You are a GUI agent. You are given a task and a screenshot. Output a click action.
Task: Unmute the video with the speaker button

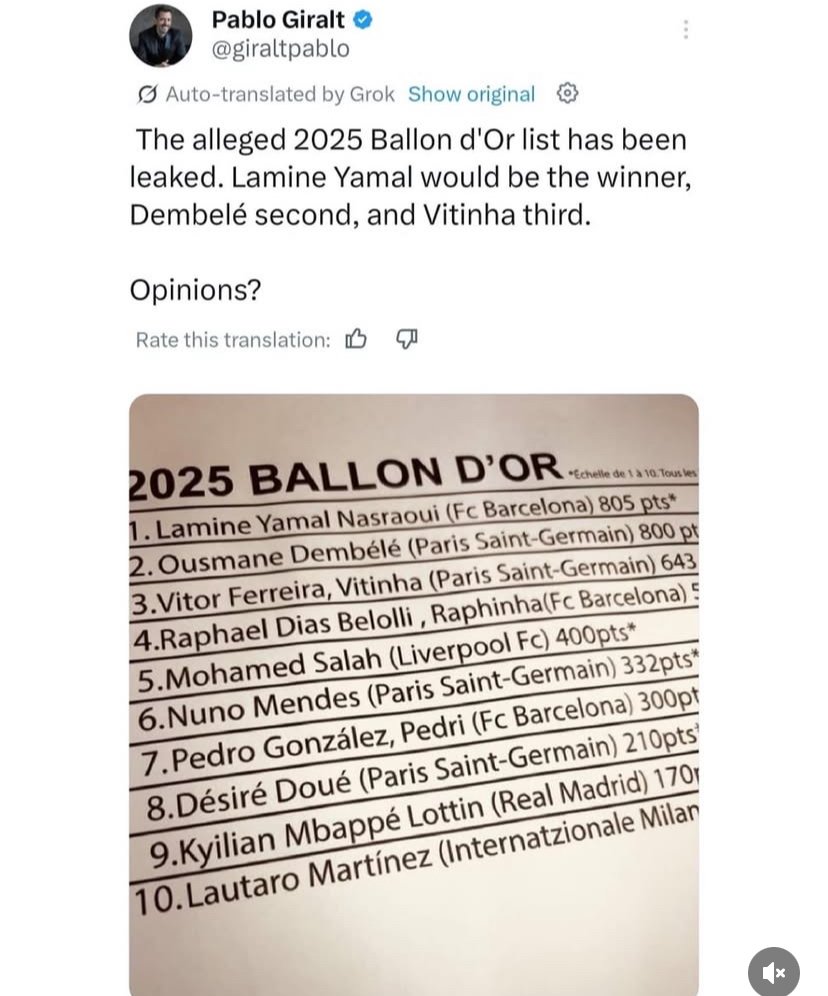click(x=773, y=971)
